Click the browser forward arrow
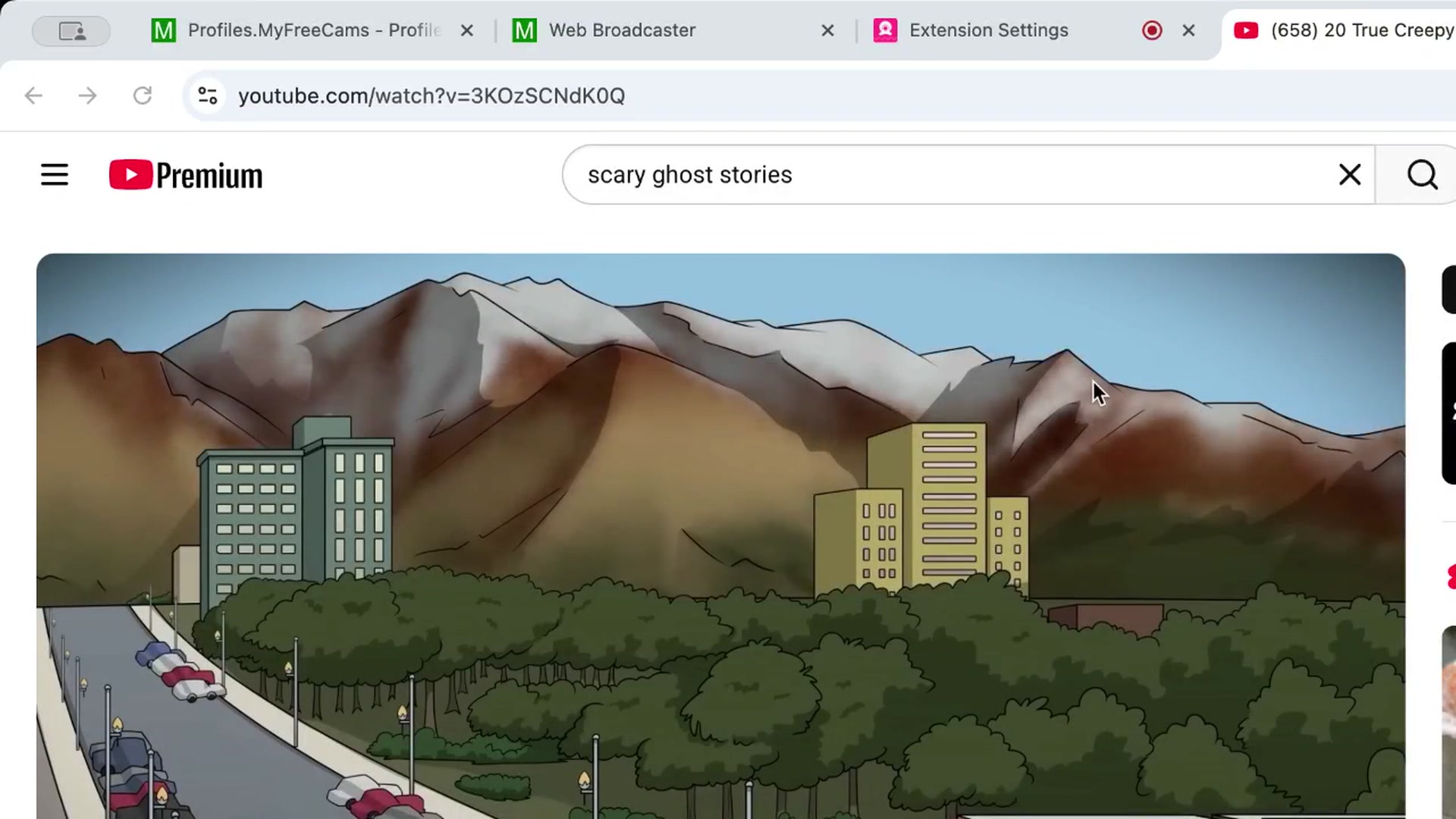Viewport: 1456px width, 819px height. pyautogui.click(x=88, y=96)
